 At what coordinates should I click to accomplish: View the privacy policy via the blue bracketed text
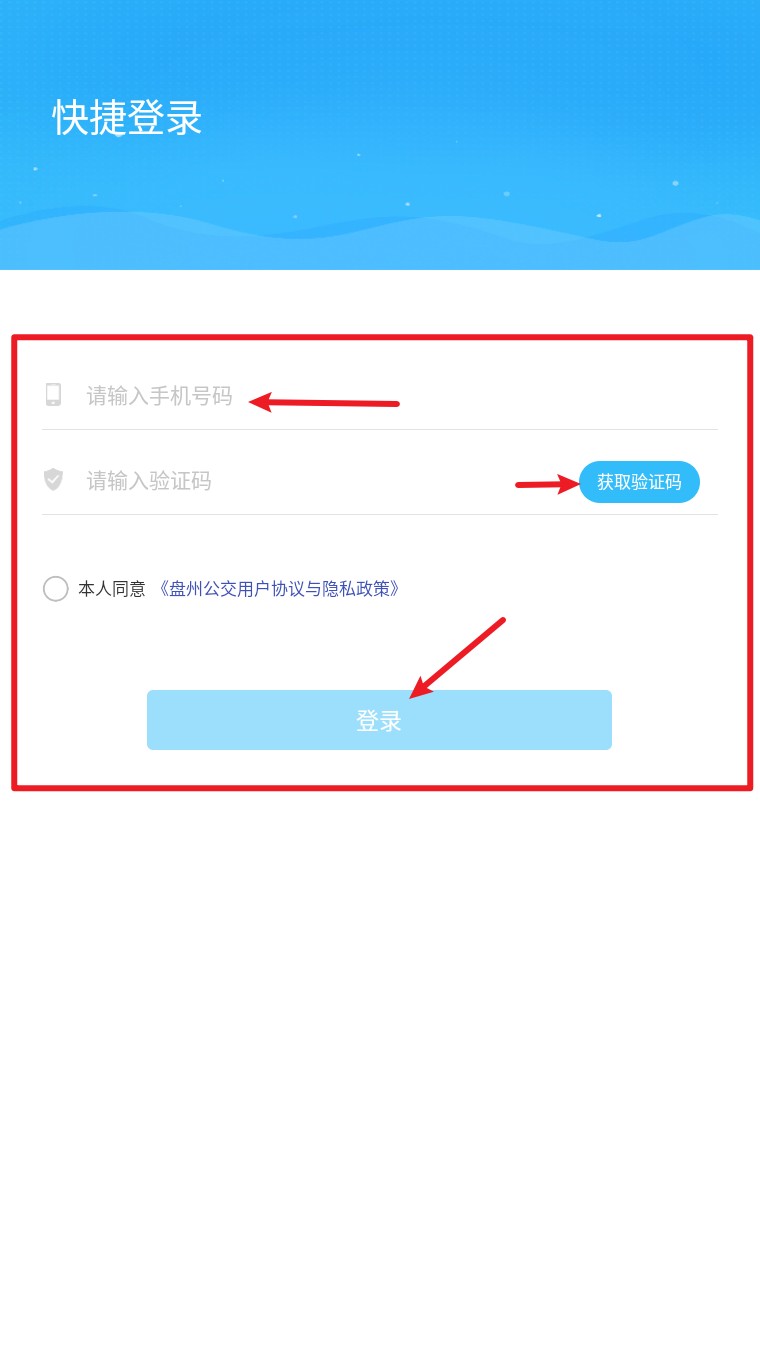279,589
